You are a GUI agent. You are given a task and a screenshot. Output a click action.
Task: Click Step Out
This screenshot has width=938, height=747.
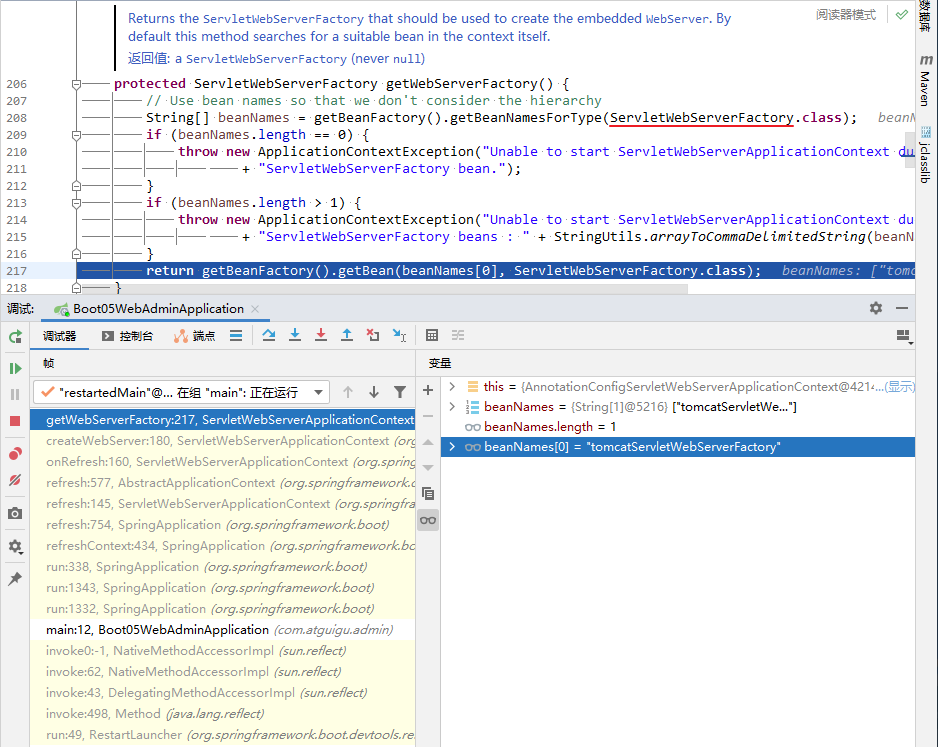pos(347,336)
